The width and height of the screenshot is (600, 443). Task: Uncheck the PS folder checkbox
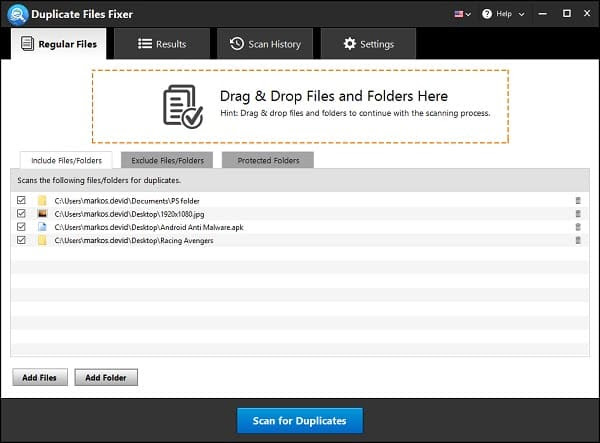pyautogui.click(x=21, y=200)
